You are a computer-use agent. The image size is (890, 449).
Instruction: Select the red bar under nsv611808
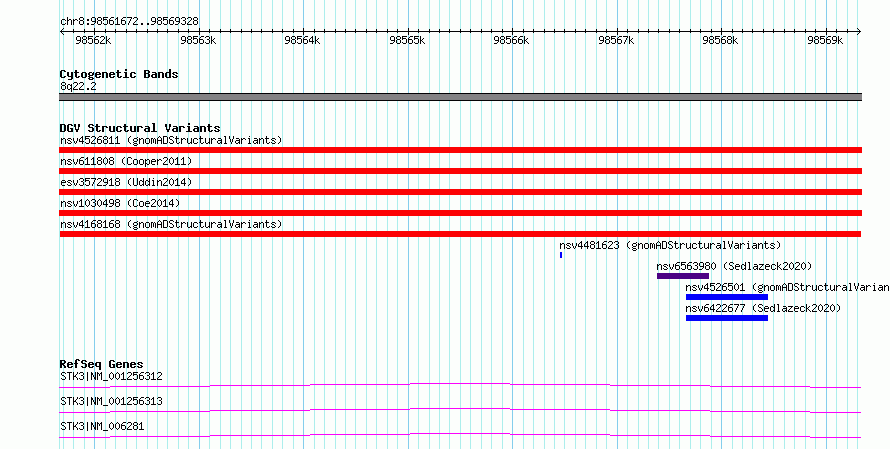[460, 171]
